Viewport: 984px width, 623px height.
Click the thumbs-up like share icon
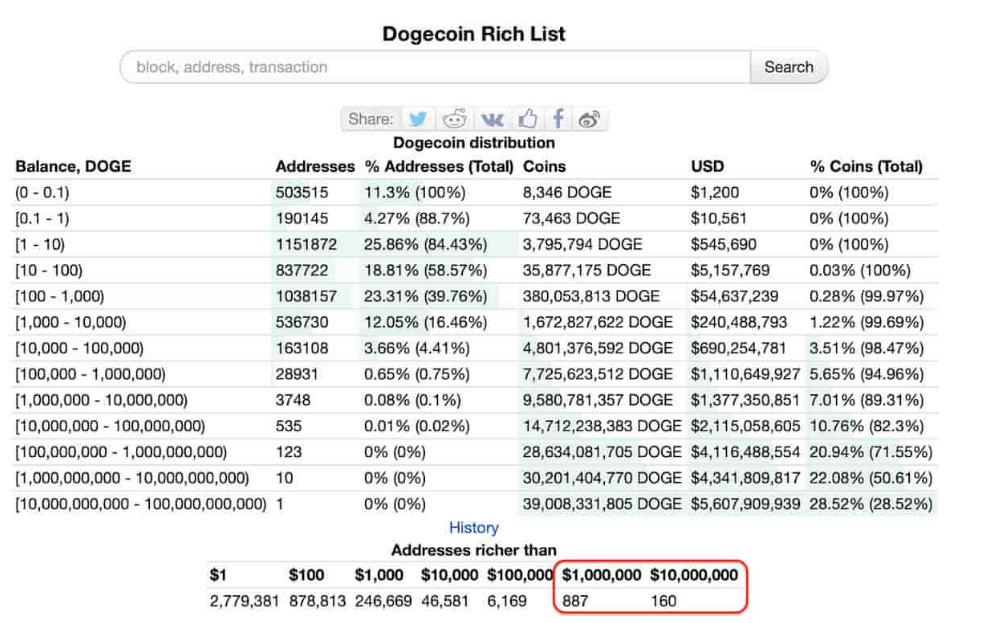[x=527, y=119]
